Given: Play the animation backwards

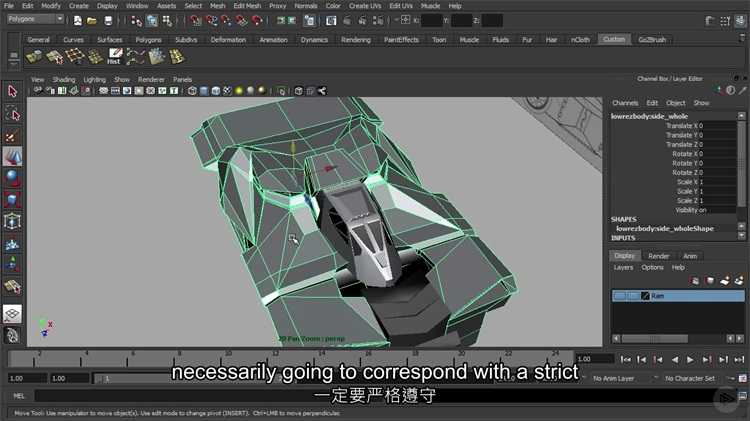Looking at the screenshot, I should coord(674,359).
